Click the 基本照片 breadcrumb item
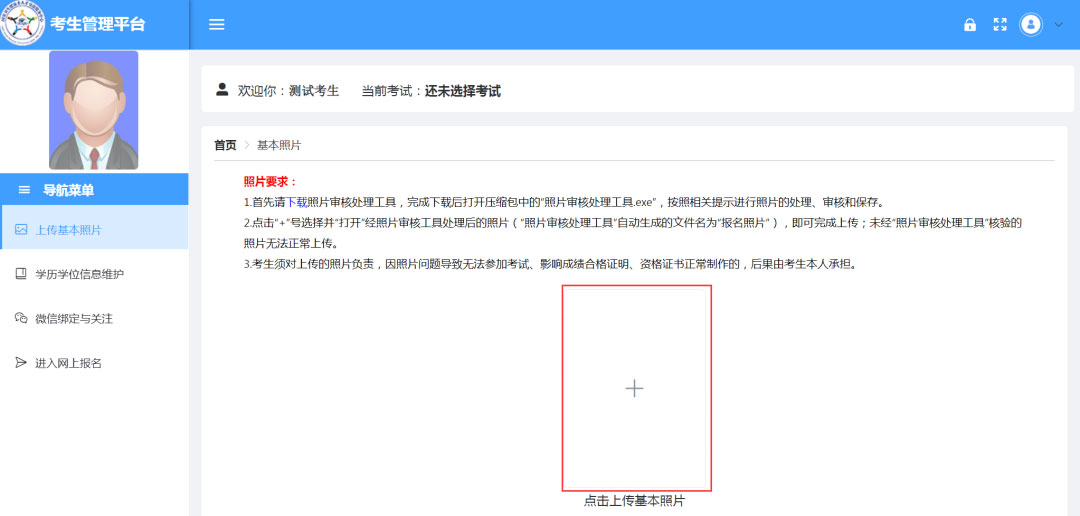The image size is (1080, 516). pyautogui.click(x=279, y=145)
